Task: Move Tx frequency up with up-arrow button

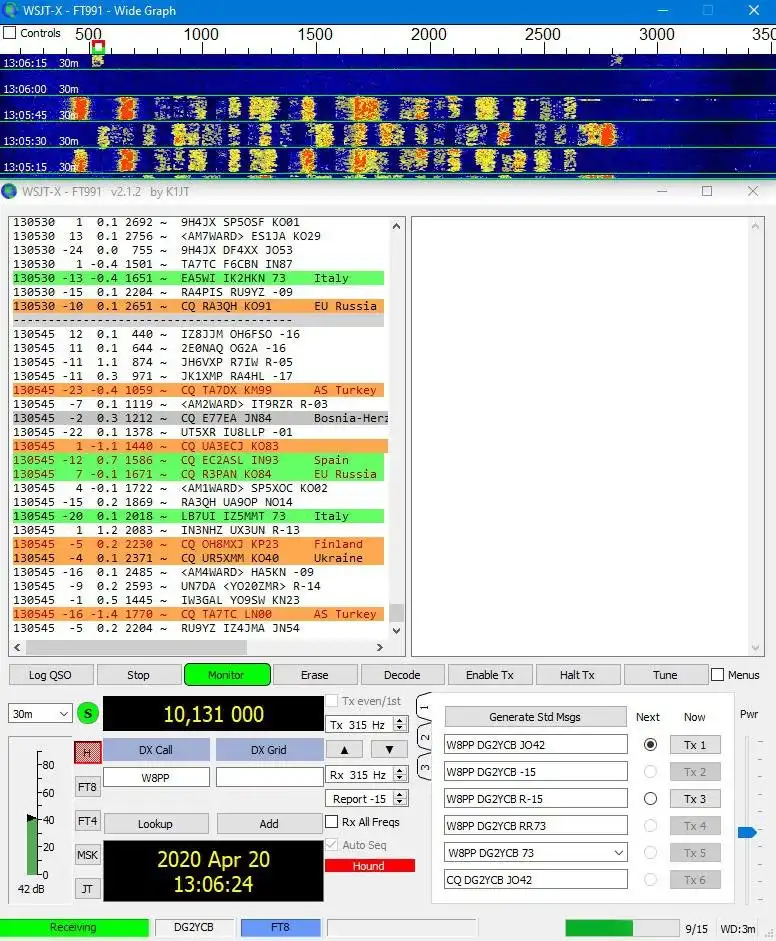Action: coord(344,750)
